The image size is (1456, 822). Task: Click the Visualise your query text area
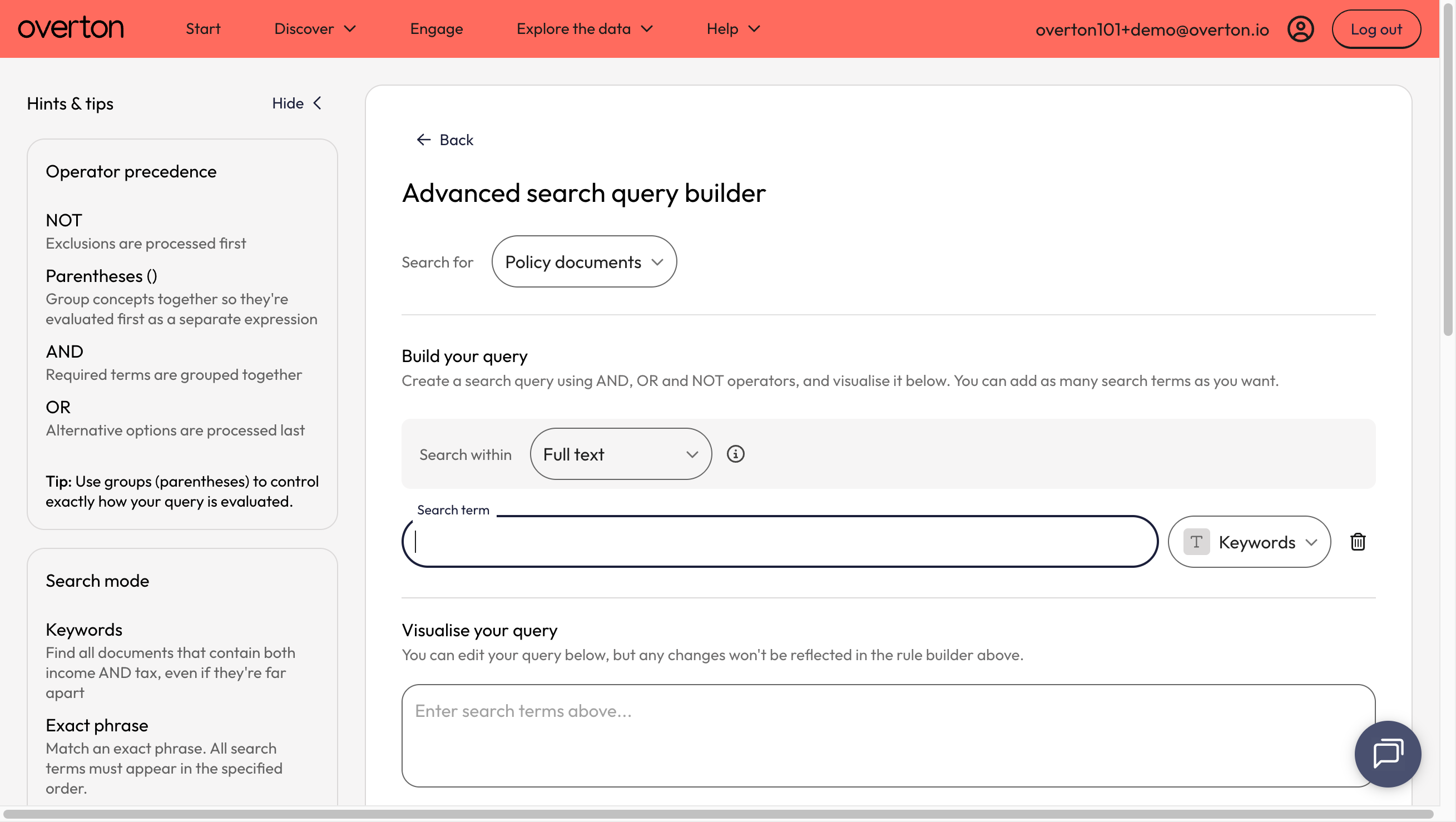click(x=889, y=735)
